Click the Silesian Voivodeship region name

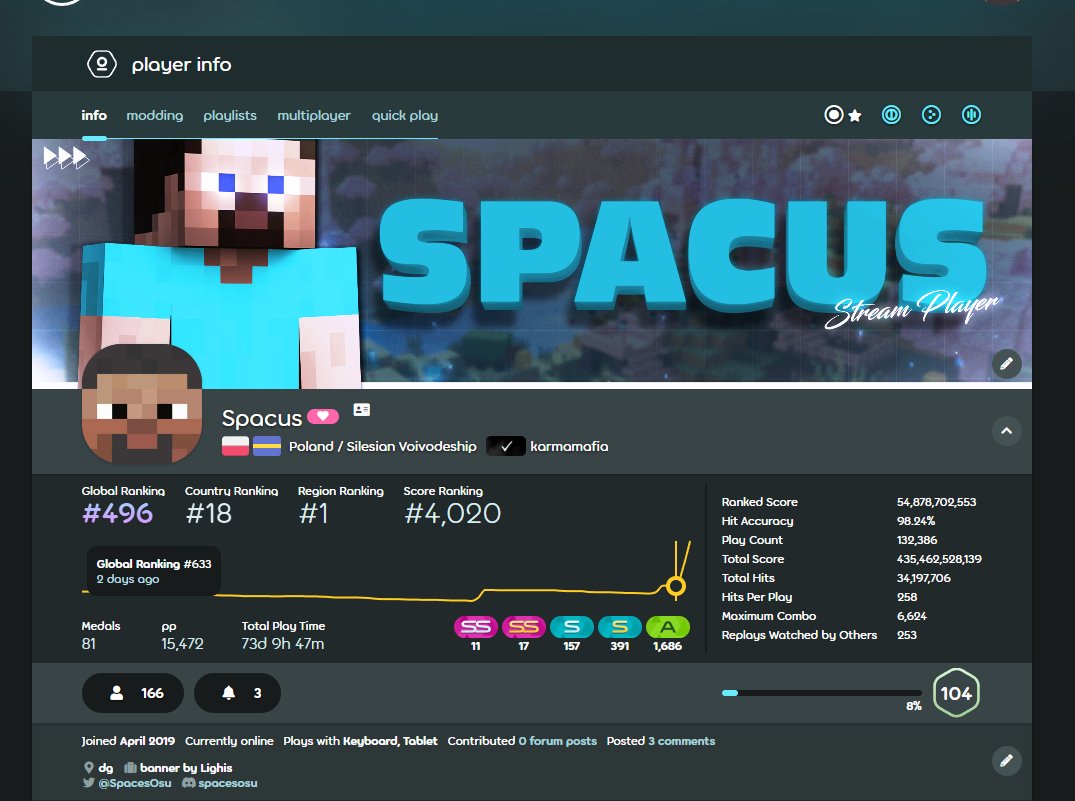(411, 446)
